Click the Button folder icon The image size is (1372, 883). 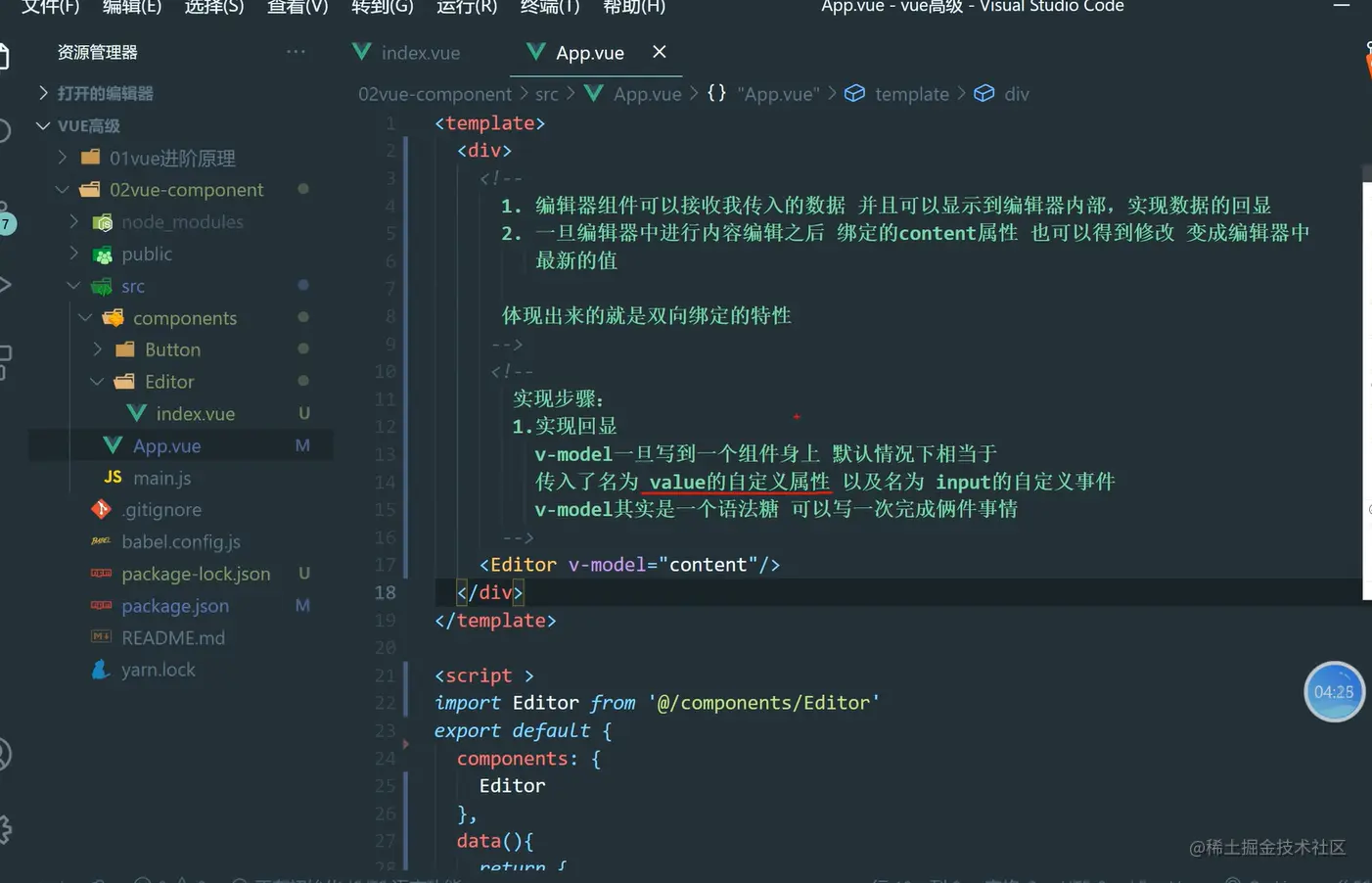(125, 349)
